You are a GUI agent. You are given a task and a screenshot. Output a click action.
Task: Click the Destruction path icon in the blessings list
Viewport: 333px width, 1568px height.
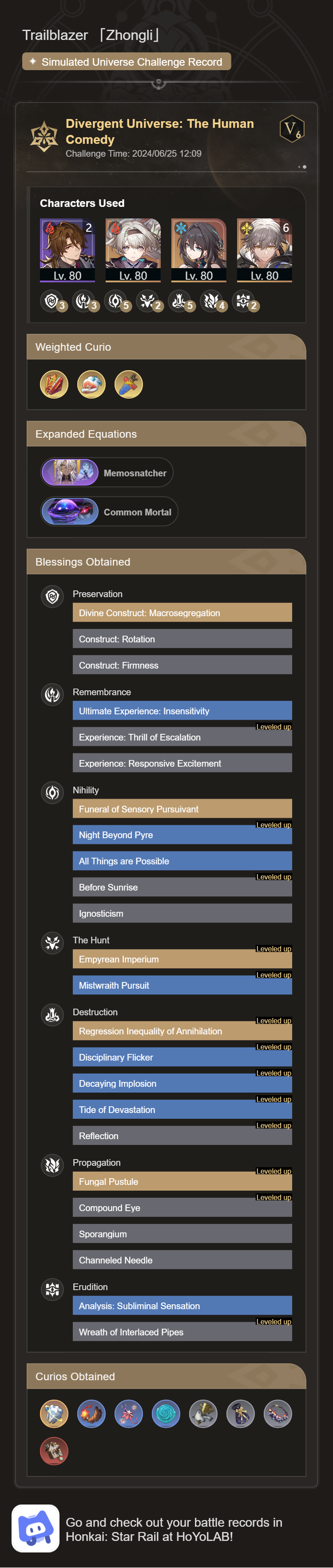click(52, 1015)
